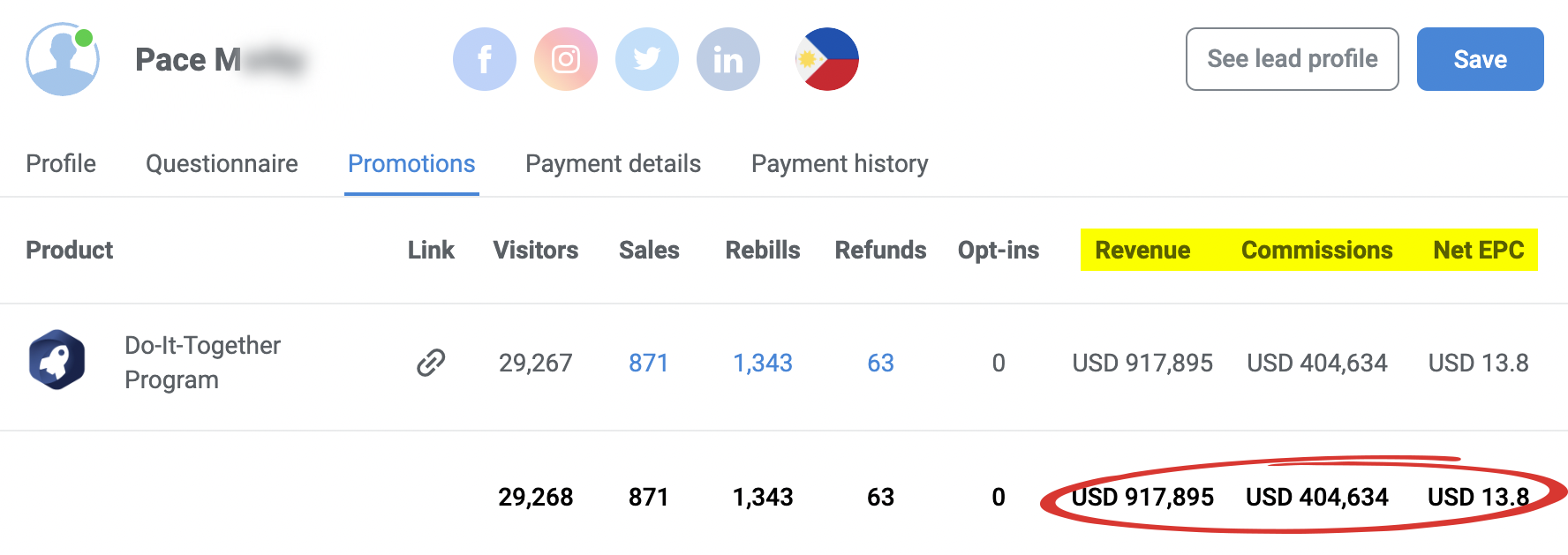Click the See lead profile button
Image resolution: width=1568 pixels, height=555 pixels.
(1292, 59)
